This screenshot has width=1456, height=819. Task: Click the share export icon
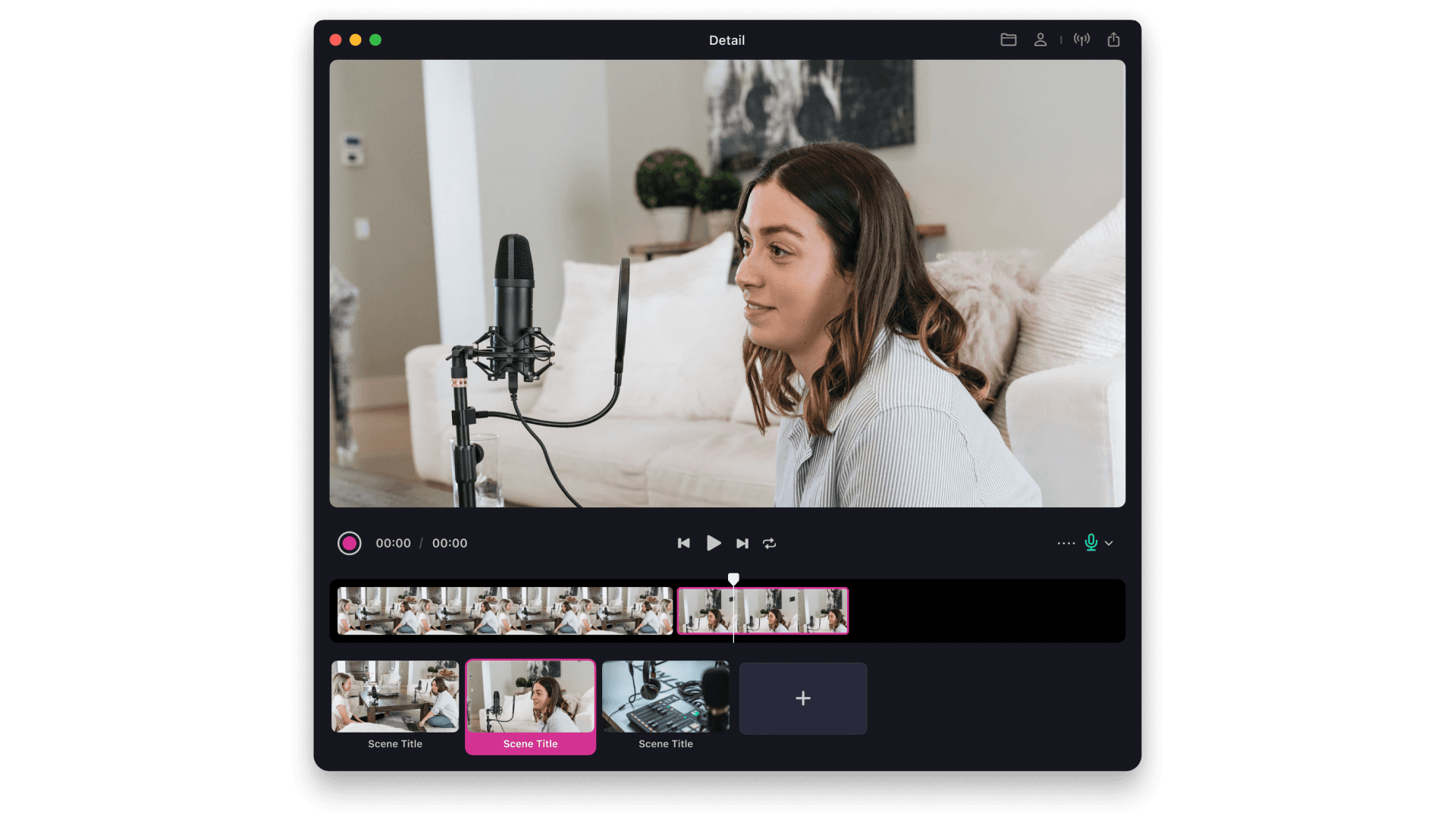coord(1113,39)
